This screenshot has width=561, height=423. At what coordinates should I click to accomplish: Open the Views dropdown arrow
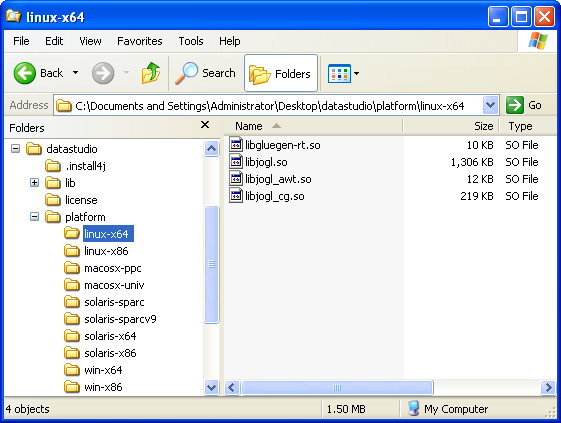coord(356,73)
